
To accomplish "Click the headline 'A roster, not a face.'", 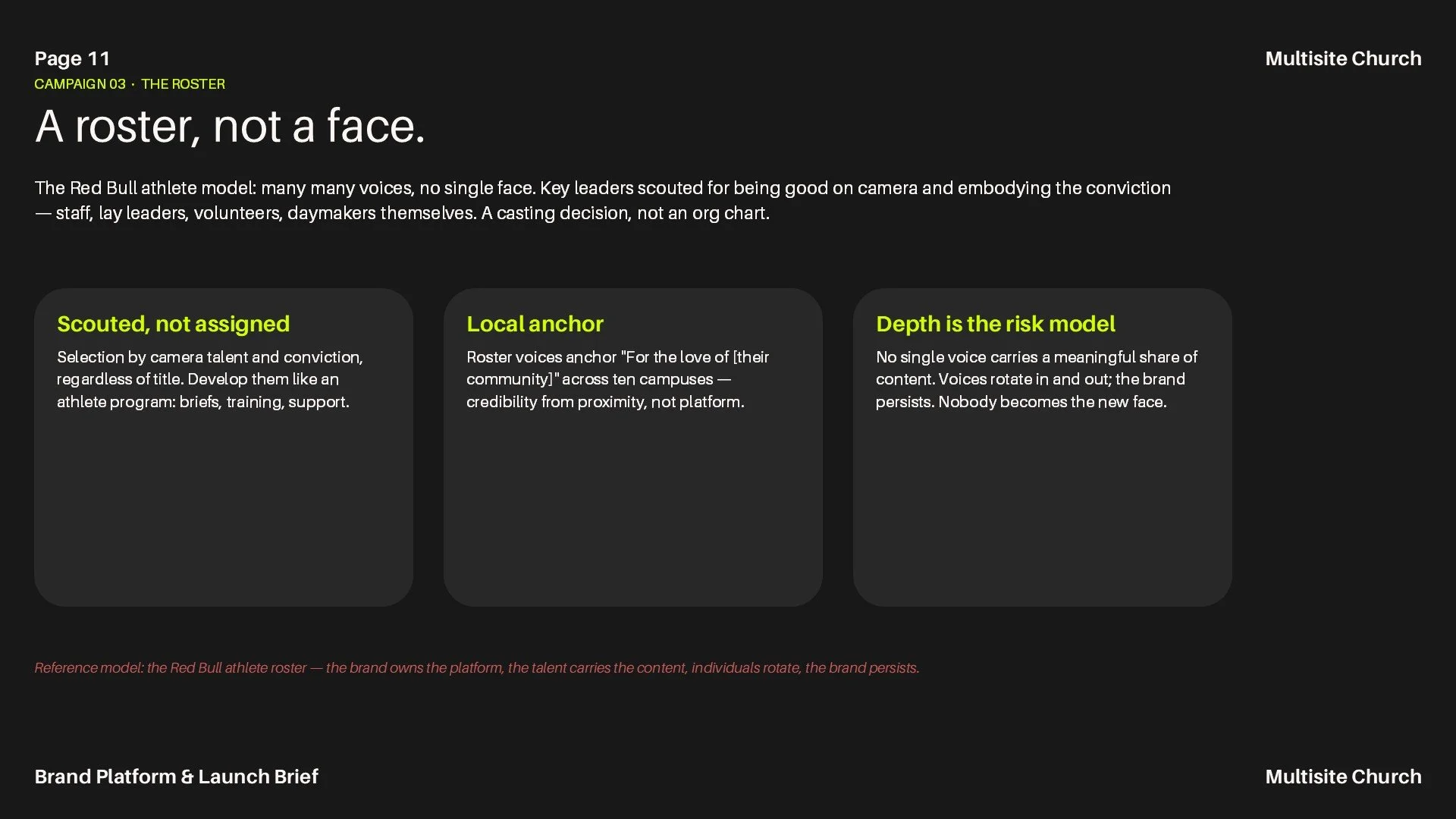I will point(230,126).
